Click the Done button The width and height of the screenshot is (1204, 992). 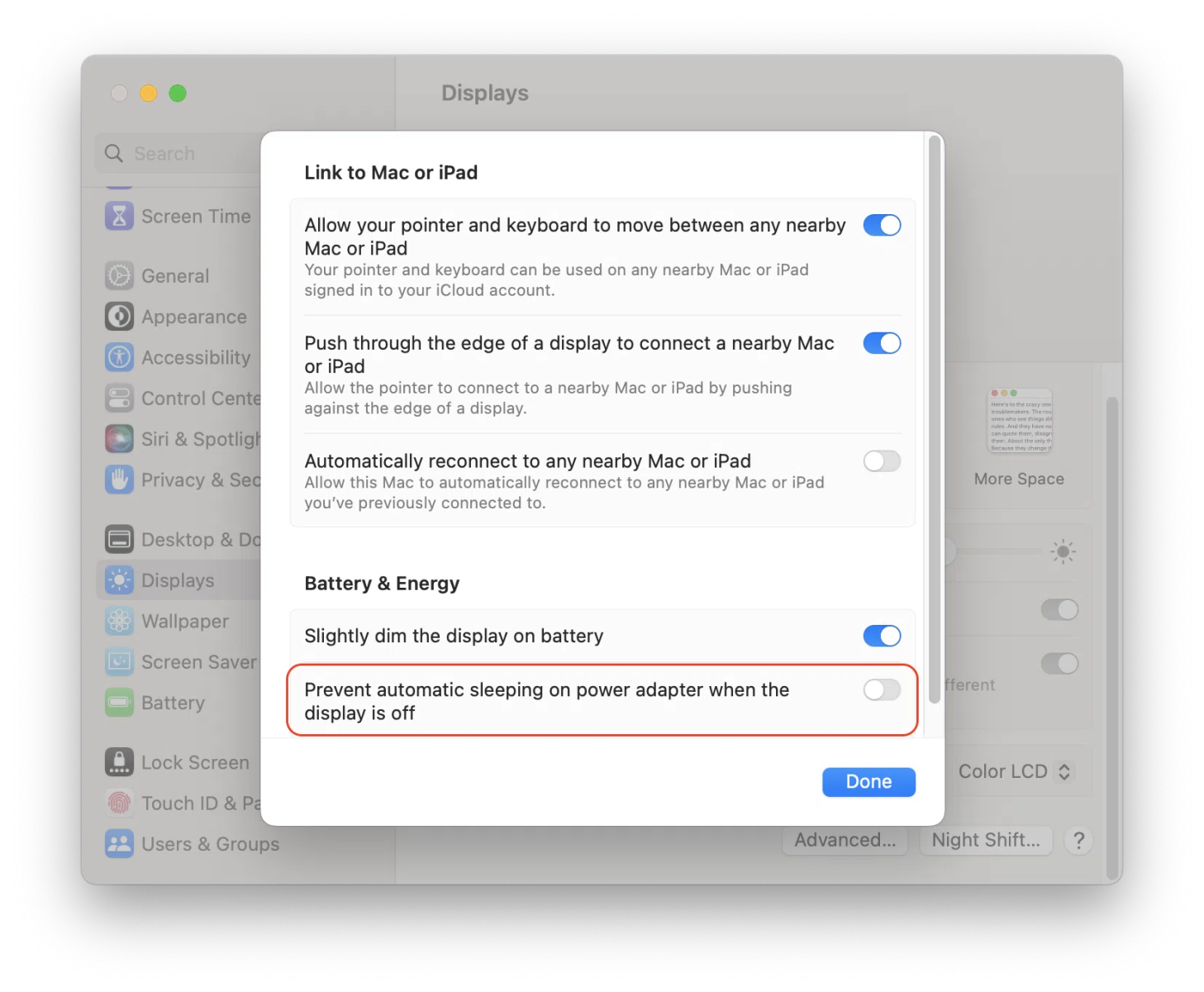tap(868, 782)
